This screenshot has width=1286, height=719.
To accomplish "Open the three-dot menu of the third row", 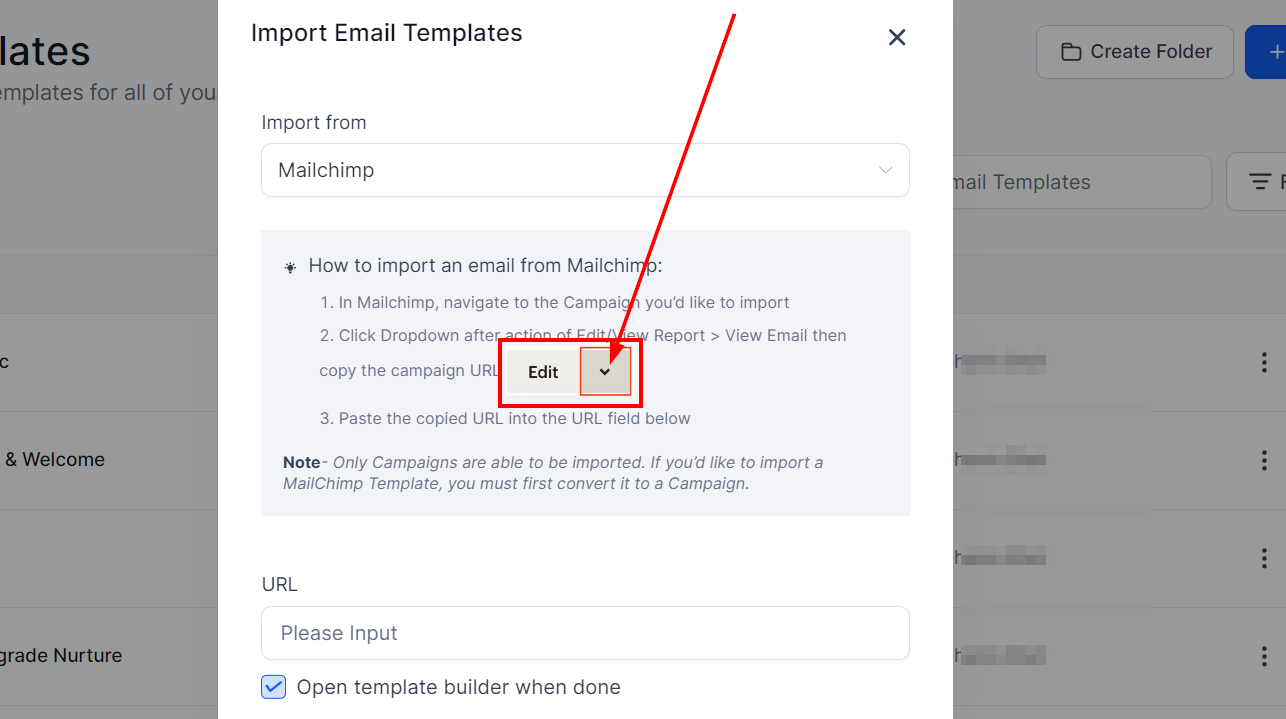I will [1265, 558].
